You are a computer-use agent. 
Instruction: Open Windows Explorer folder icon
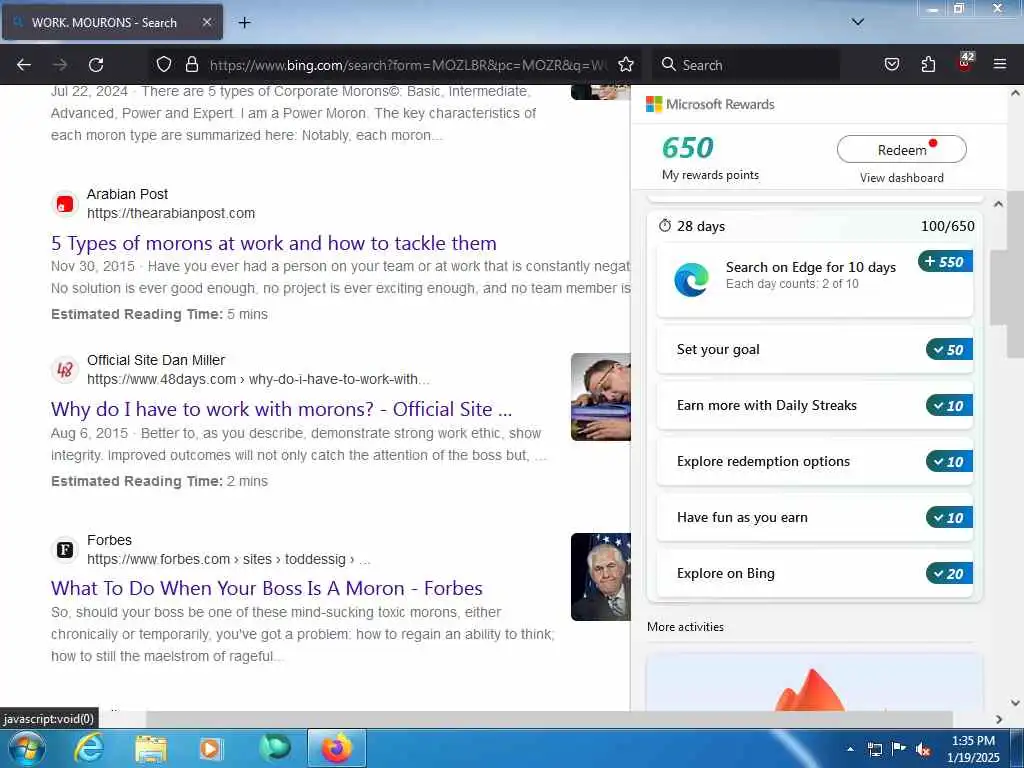(151, 748)
